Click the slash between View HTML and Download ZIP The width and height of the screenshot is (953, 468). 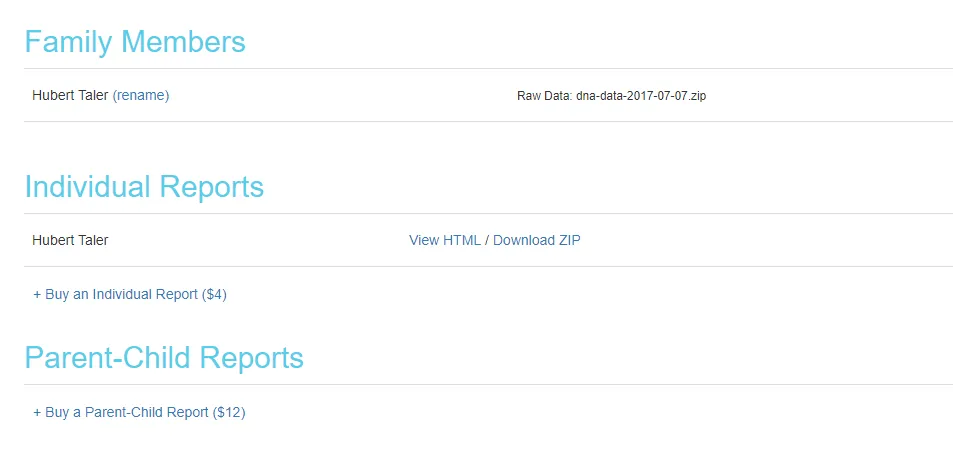487,240
